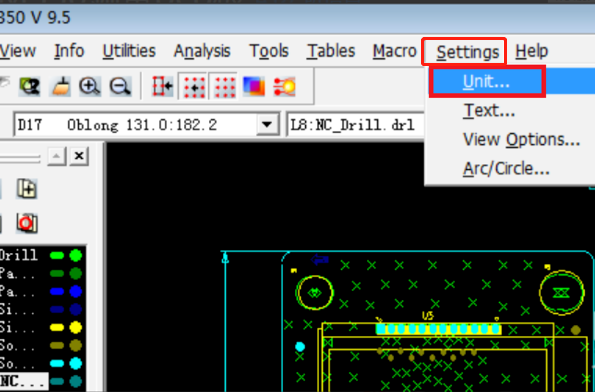
Task: Toggle the transparent color overlay icon
Action: coord(254,86)
